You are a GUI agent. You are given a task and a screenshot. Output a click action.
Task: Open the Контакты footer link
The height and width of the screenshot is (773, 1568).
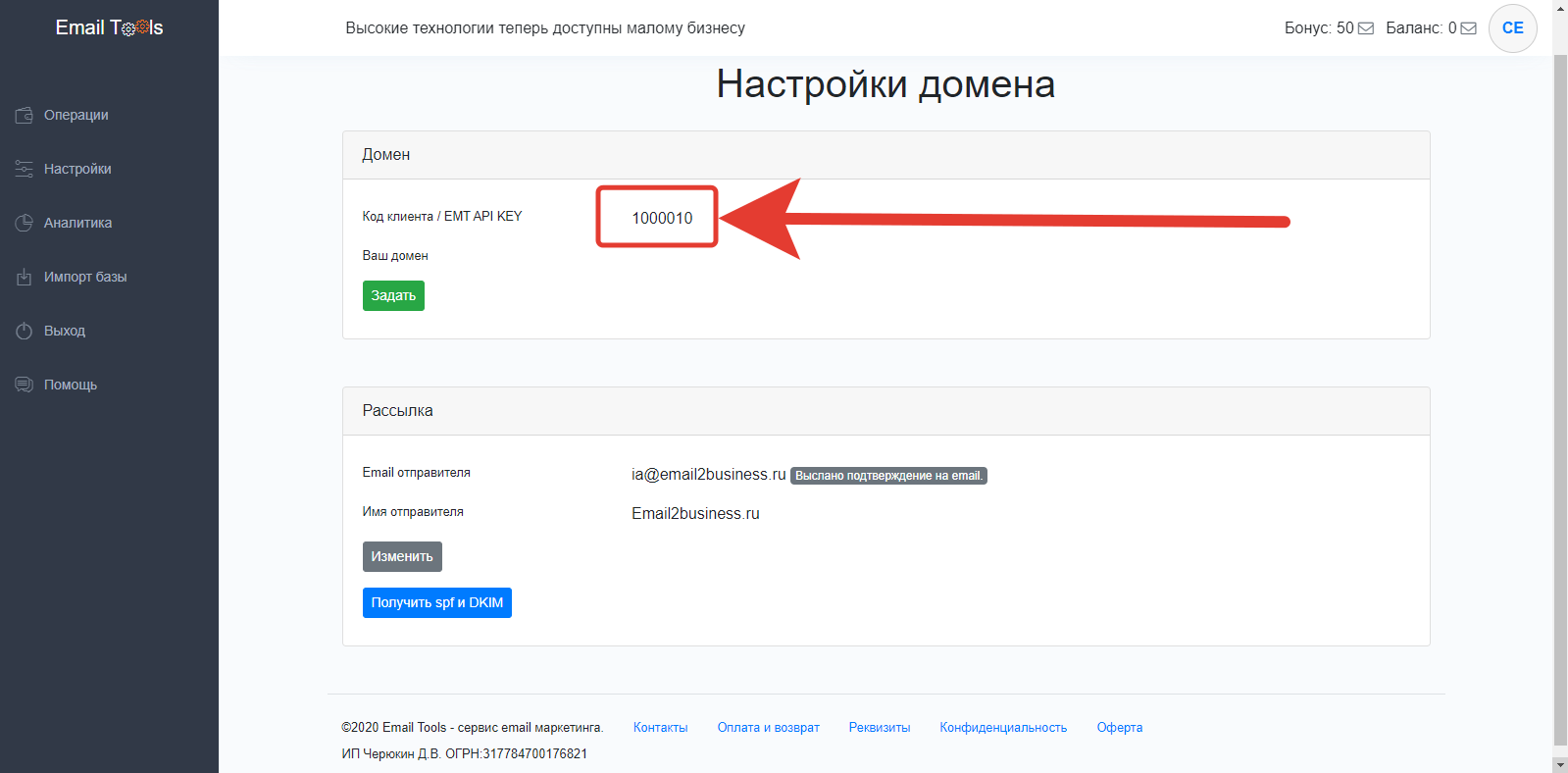pyautogui.click(x=660, y=727)
